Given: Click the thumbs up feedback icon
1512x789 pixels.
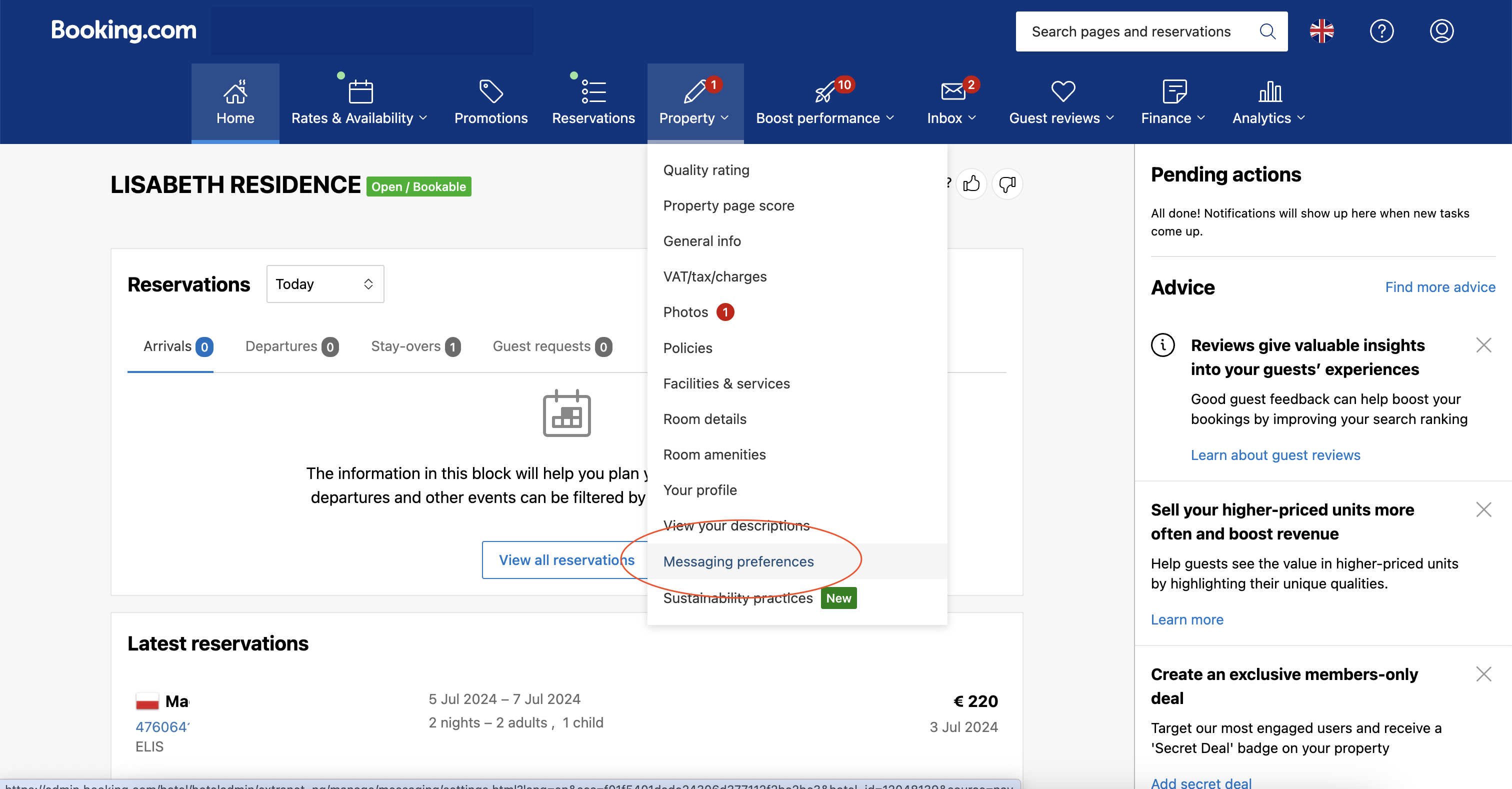Looking at the screenshot, I should click(x=971, y=184).
